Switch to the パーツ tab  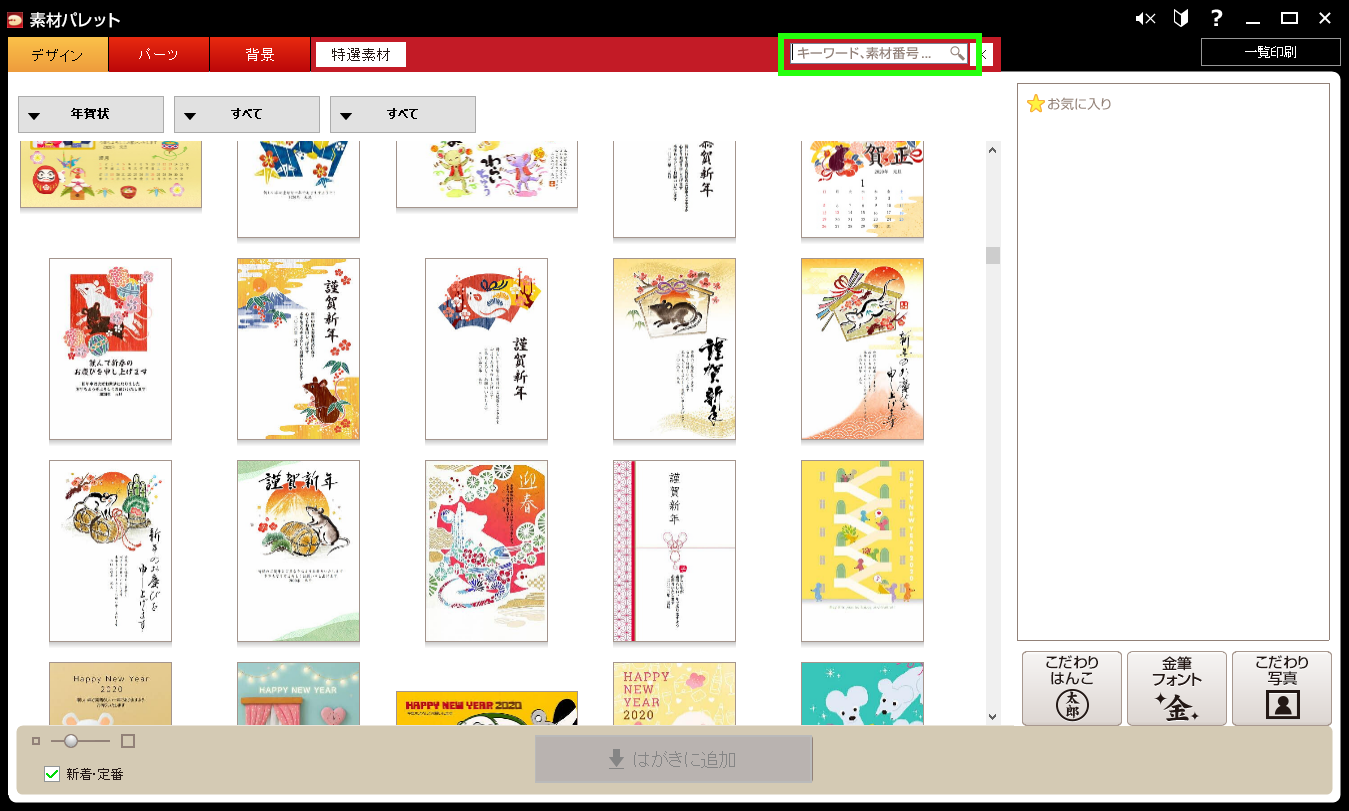click(159, 55)
